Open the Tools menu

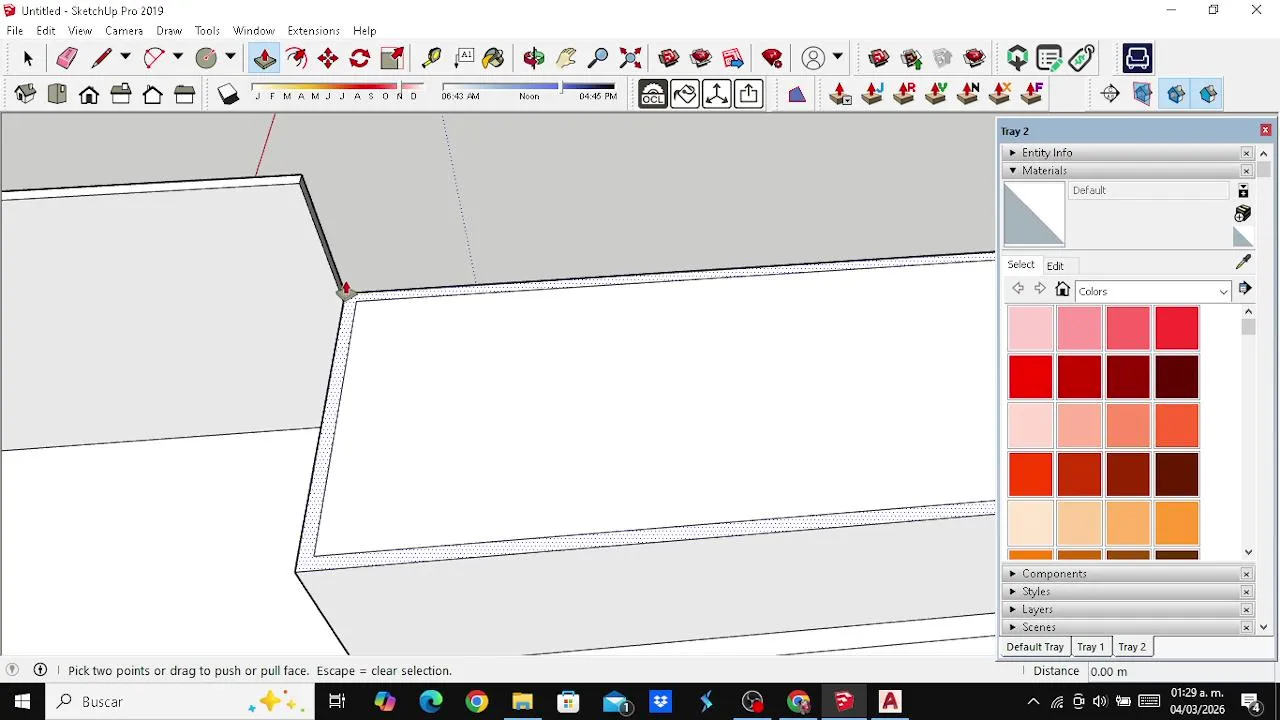click(x=207, y=31)
